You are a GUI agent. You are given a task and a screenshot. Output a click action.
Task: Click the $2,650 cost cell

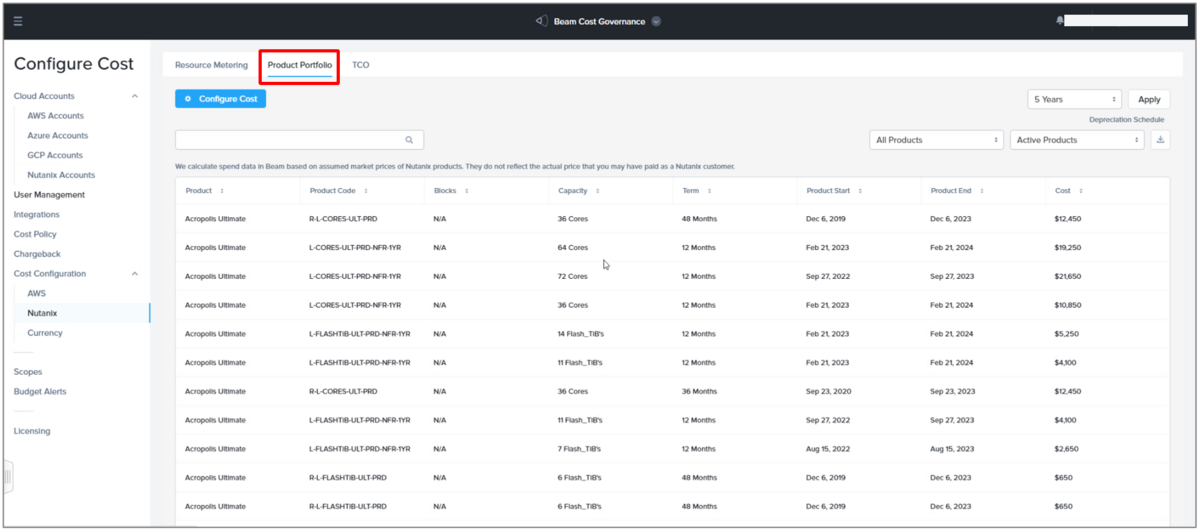(x=1067, y=449)
